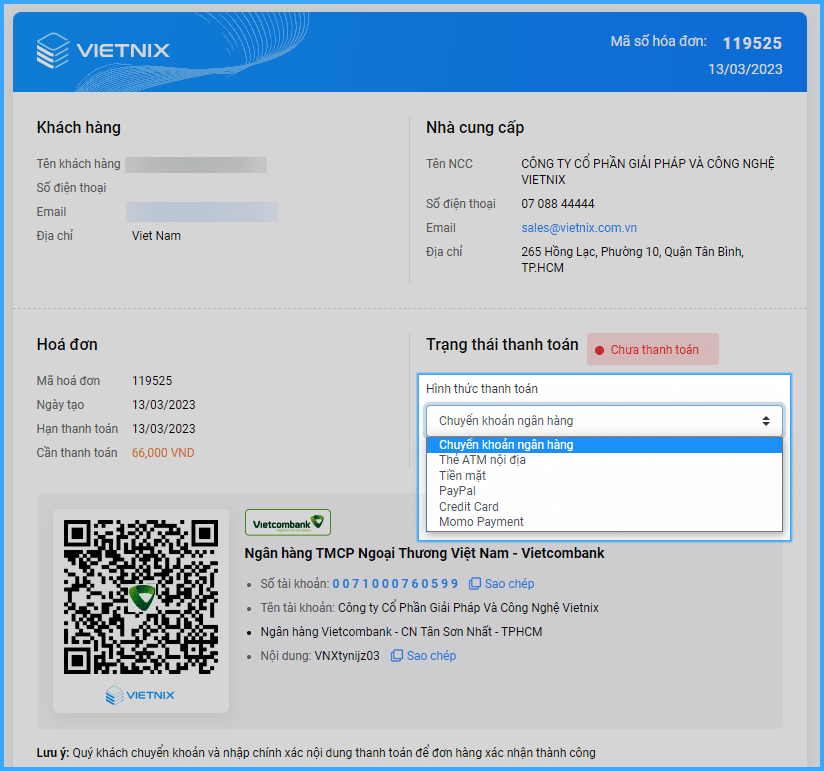Click the invoice number 119525 in header
The image size is (824, 771).
pos(752,43)
